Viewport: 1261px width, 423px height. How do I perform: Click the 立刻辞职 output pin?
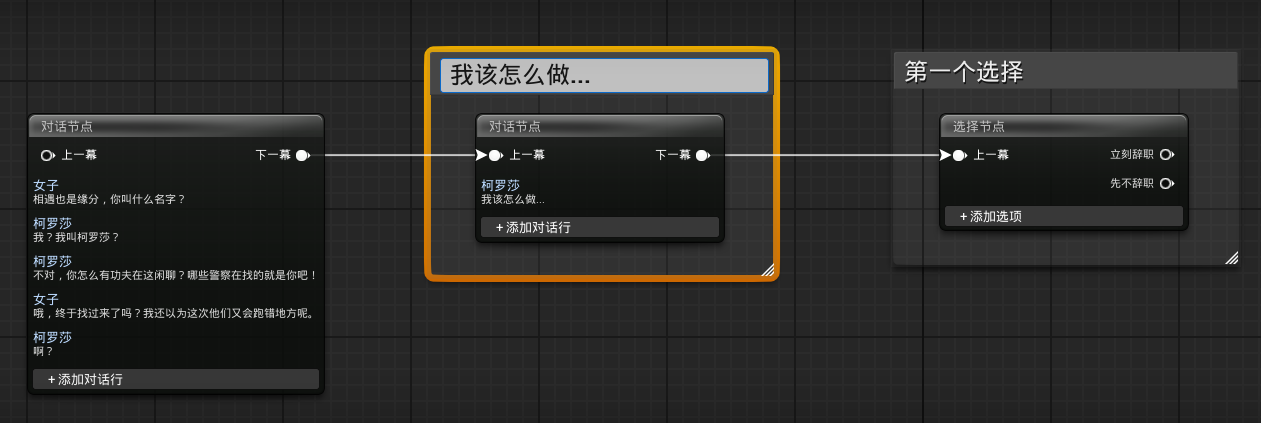1166,155
